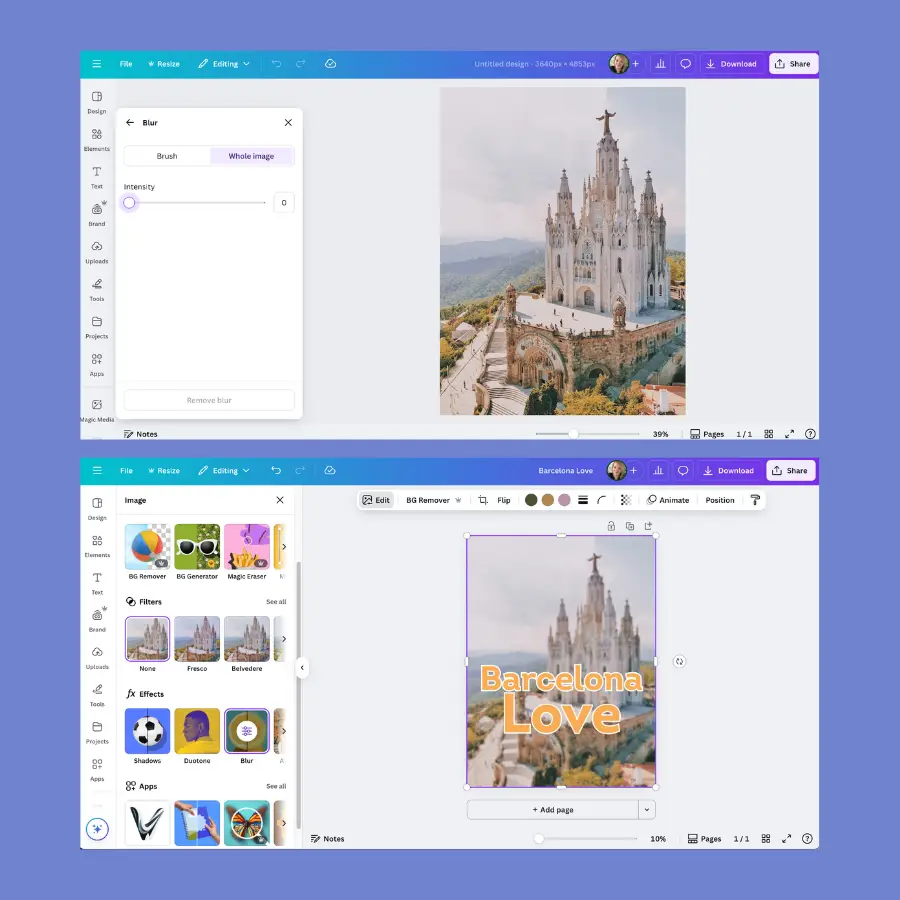Click Remove blur button
The width and height of the screenshot is (900, 900).
[209, 400]
